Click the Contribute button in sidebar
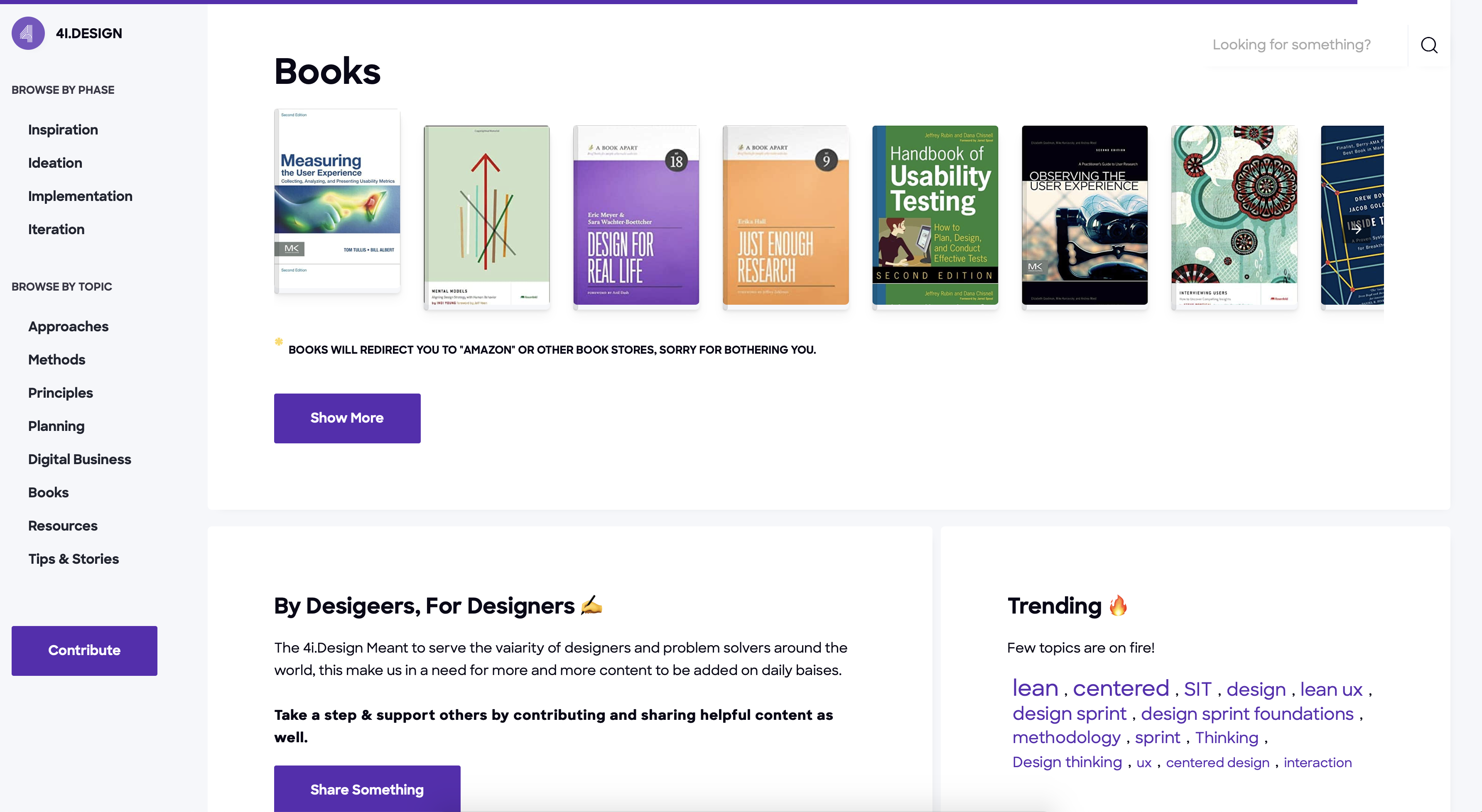Viewport: 1482px width, 812px height. (84, 651)
